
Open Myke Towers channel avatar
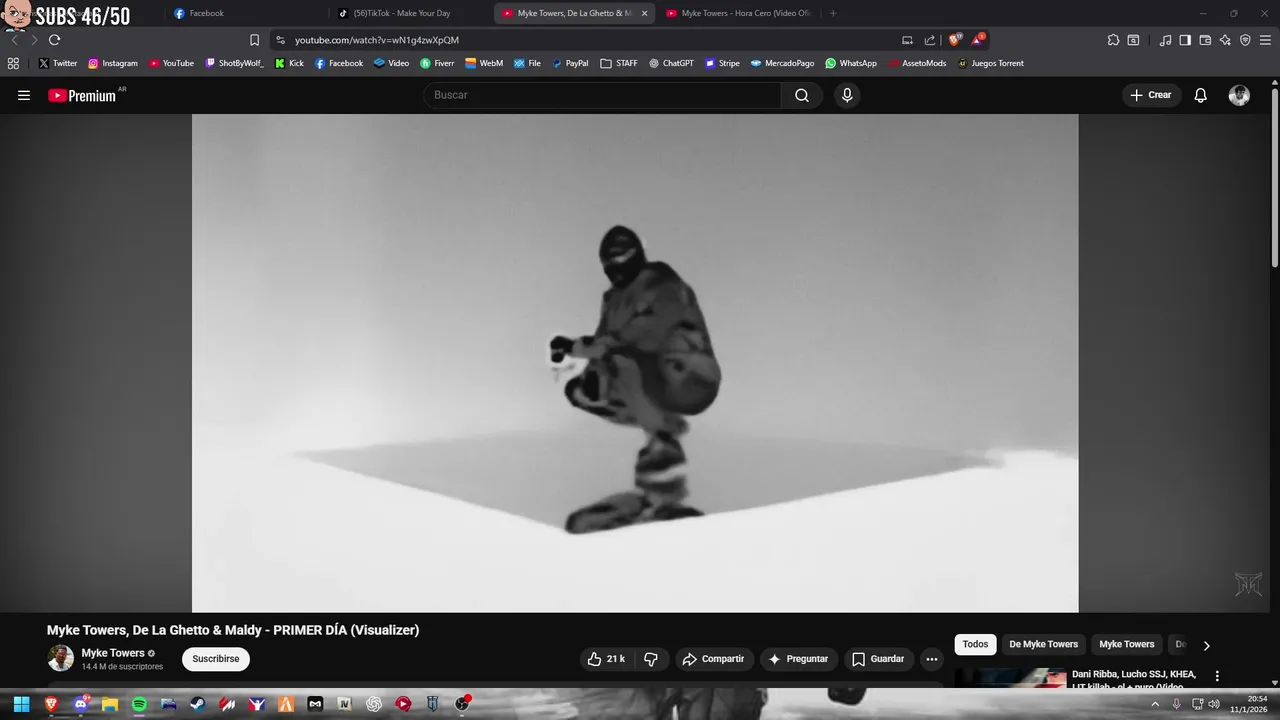point(61,658)
